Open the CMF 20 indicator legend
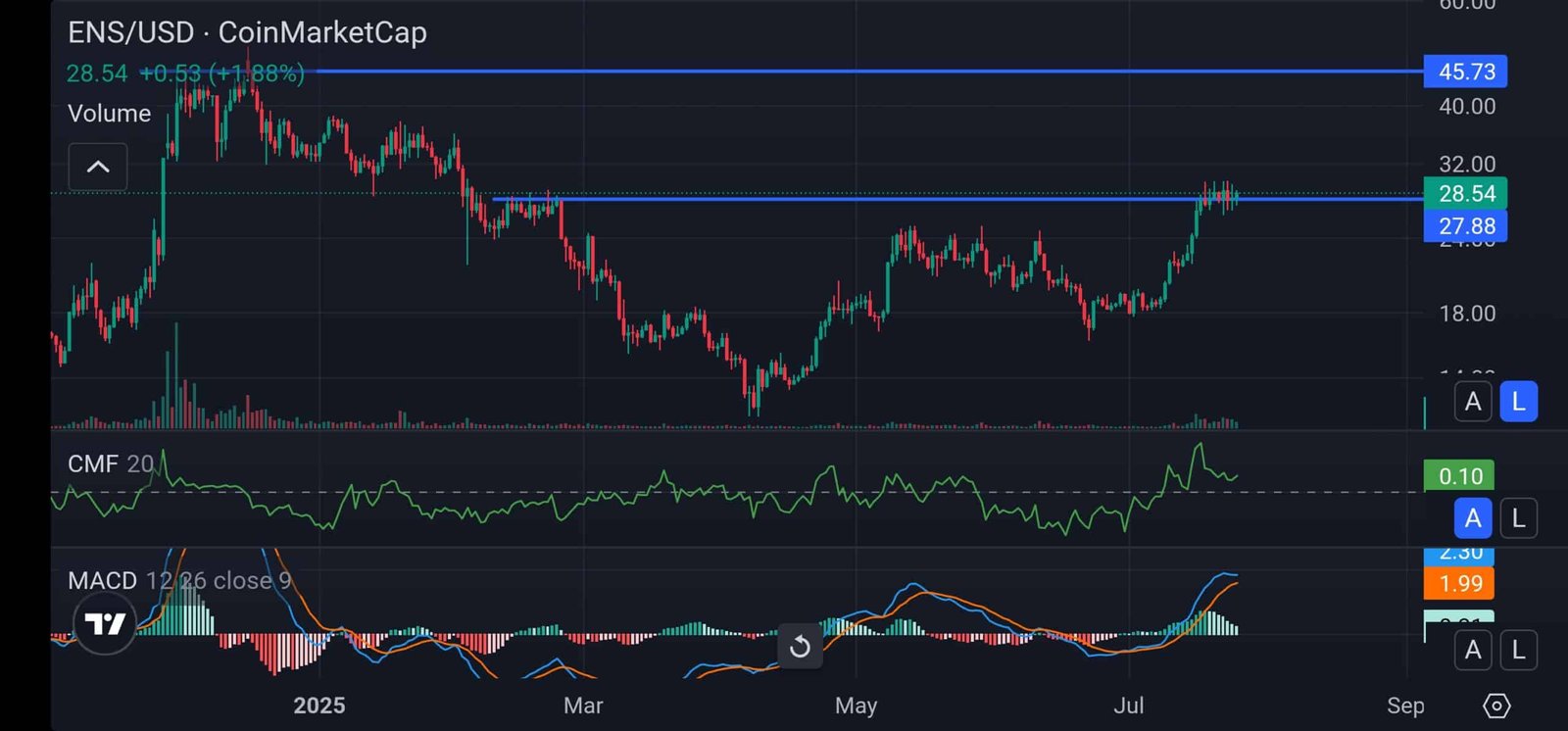The width and height of the screenshot is (1568, 731). tap(110, 463)
